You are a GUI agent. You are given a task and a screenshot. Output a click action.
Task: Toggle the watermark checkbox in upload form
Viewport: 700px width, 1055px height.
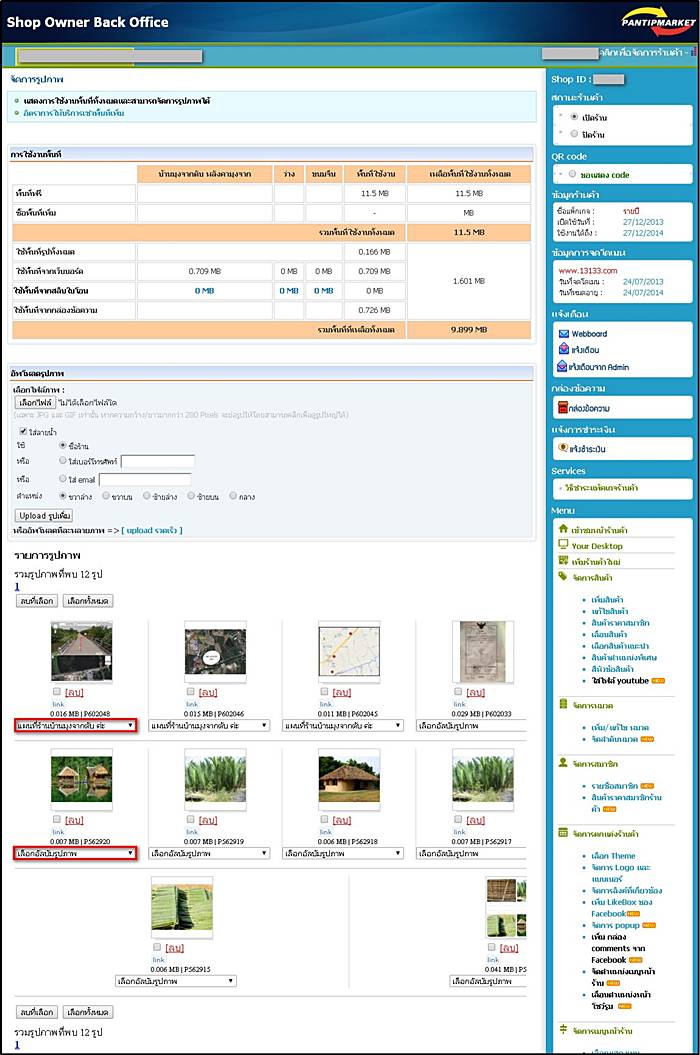(21, 430)
